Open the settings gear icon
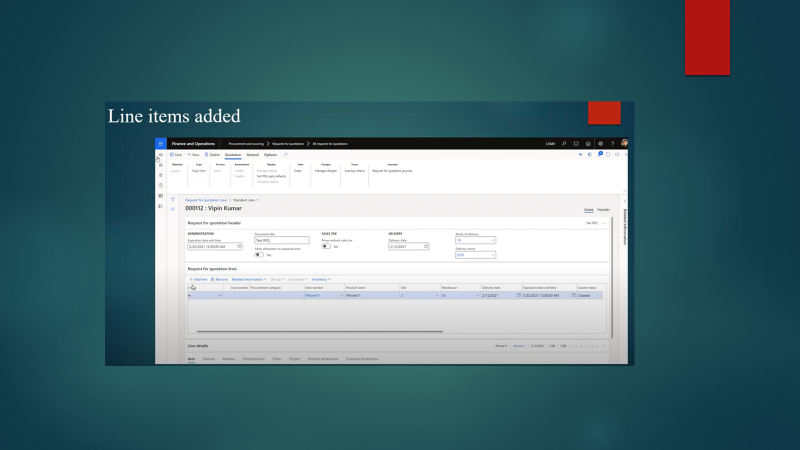The image size is (800, 450). [x=601, y=144]
